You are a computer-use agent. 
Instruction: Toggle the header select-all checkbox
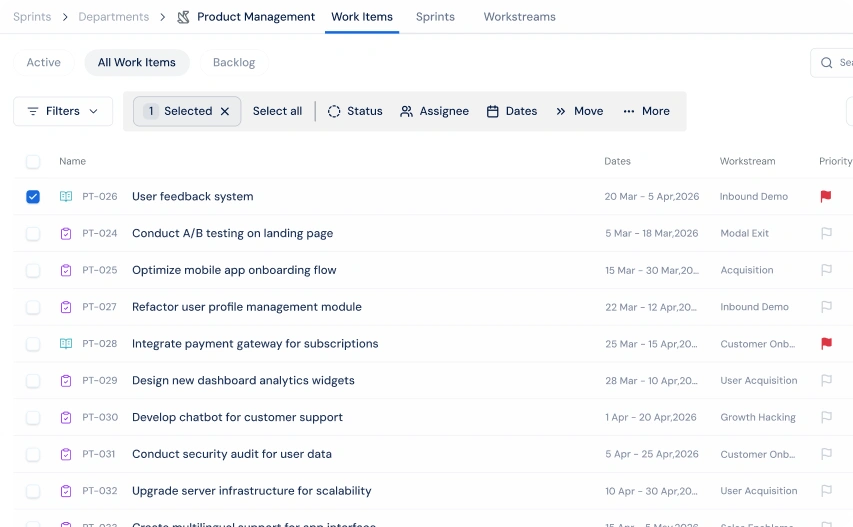[x=33, y=162]
